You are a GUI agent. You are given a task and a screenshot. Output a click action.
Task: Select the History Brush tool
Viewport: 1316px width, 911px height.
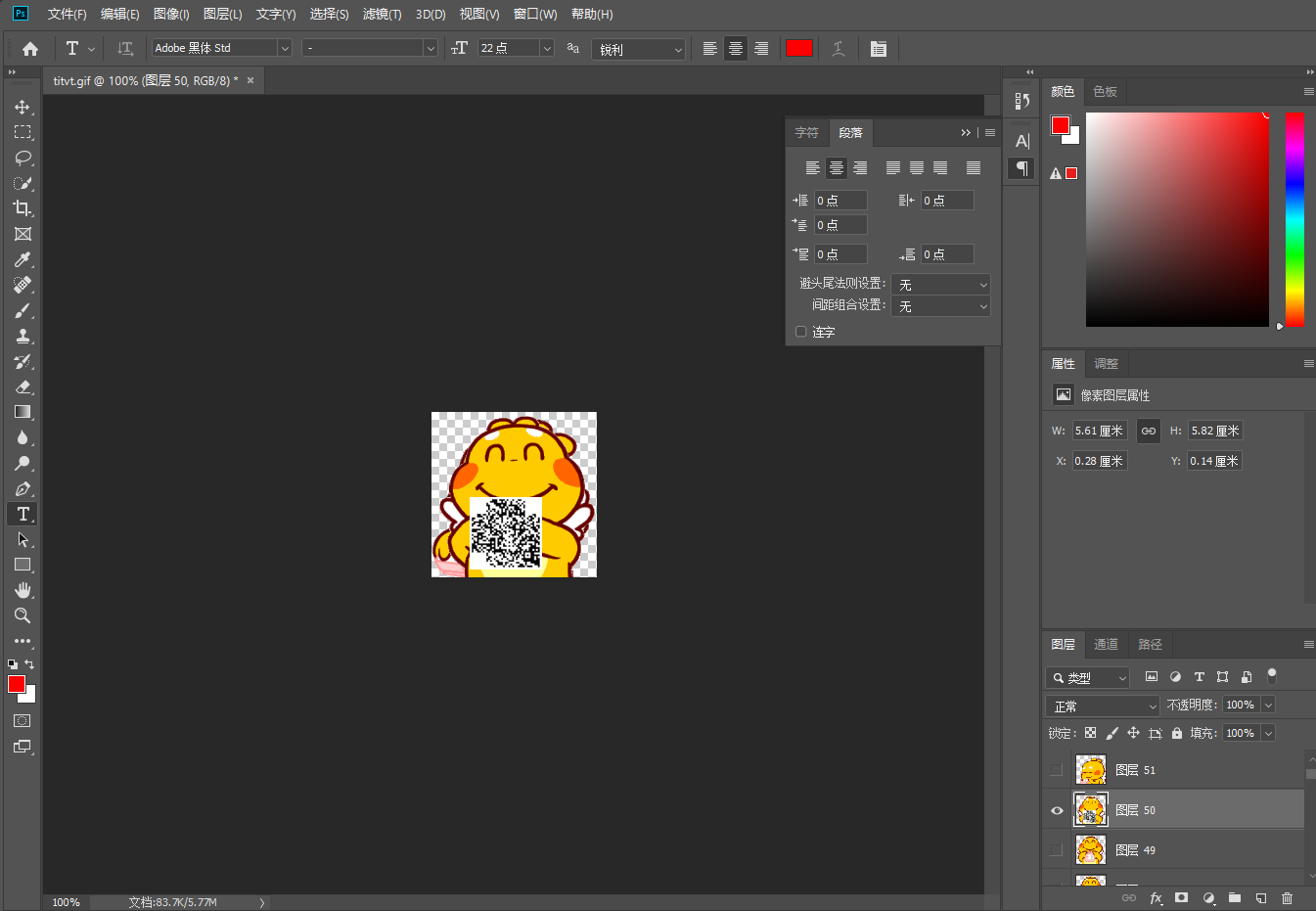point(23,361)
